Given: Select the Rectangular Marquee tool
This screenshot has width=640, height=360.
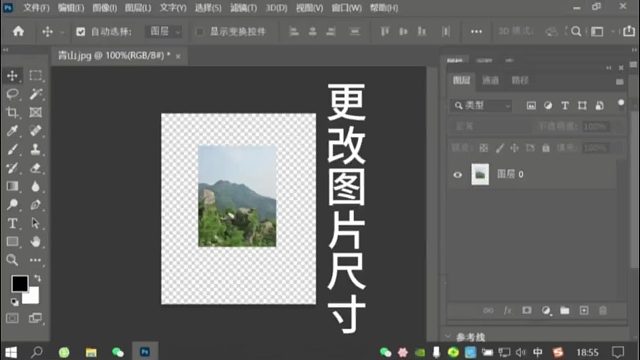Looking at the screenshot, I should tap(36, 76).
